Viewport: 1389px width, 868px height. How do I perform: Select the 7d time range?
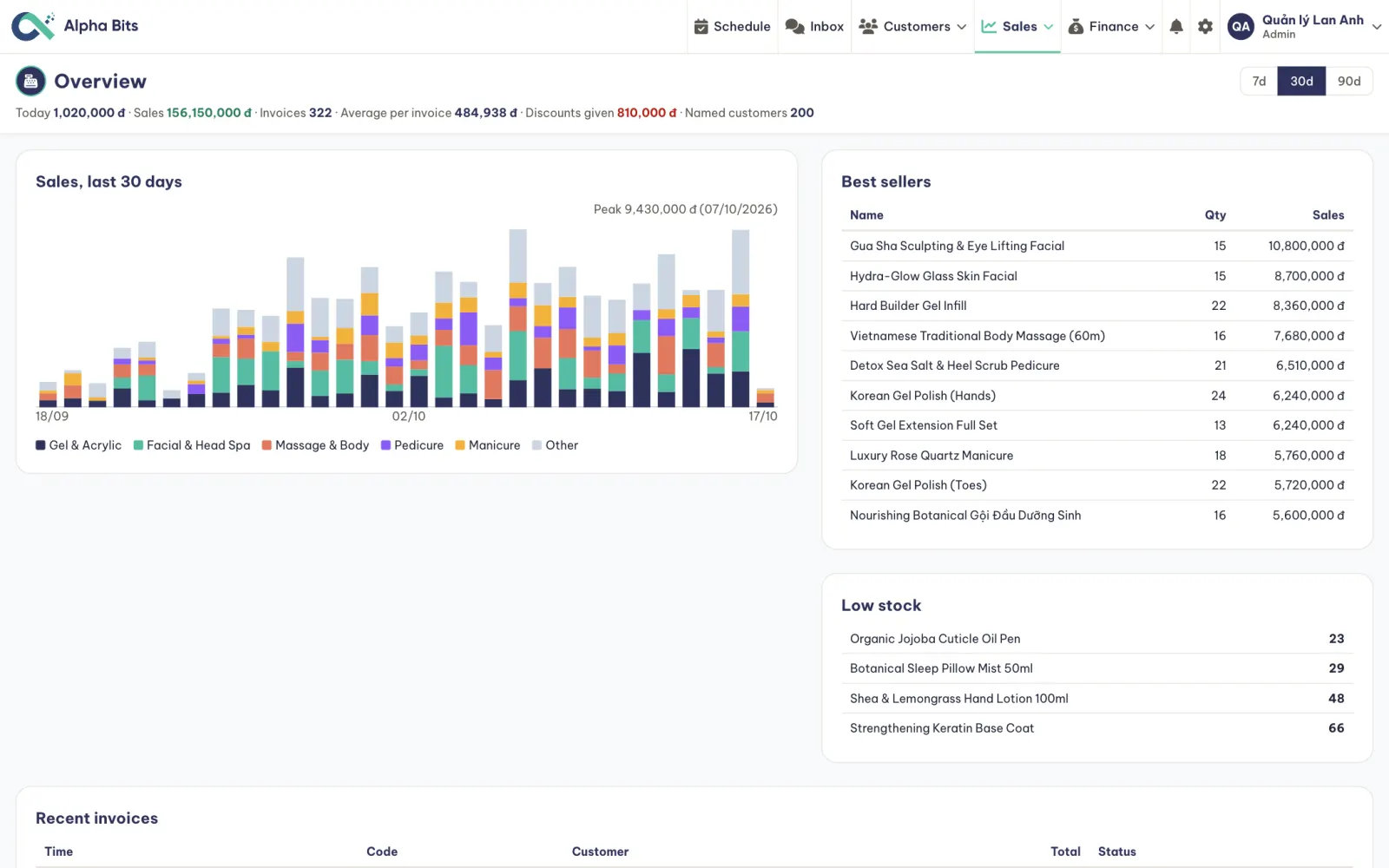(x=1259, y=82)
